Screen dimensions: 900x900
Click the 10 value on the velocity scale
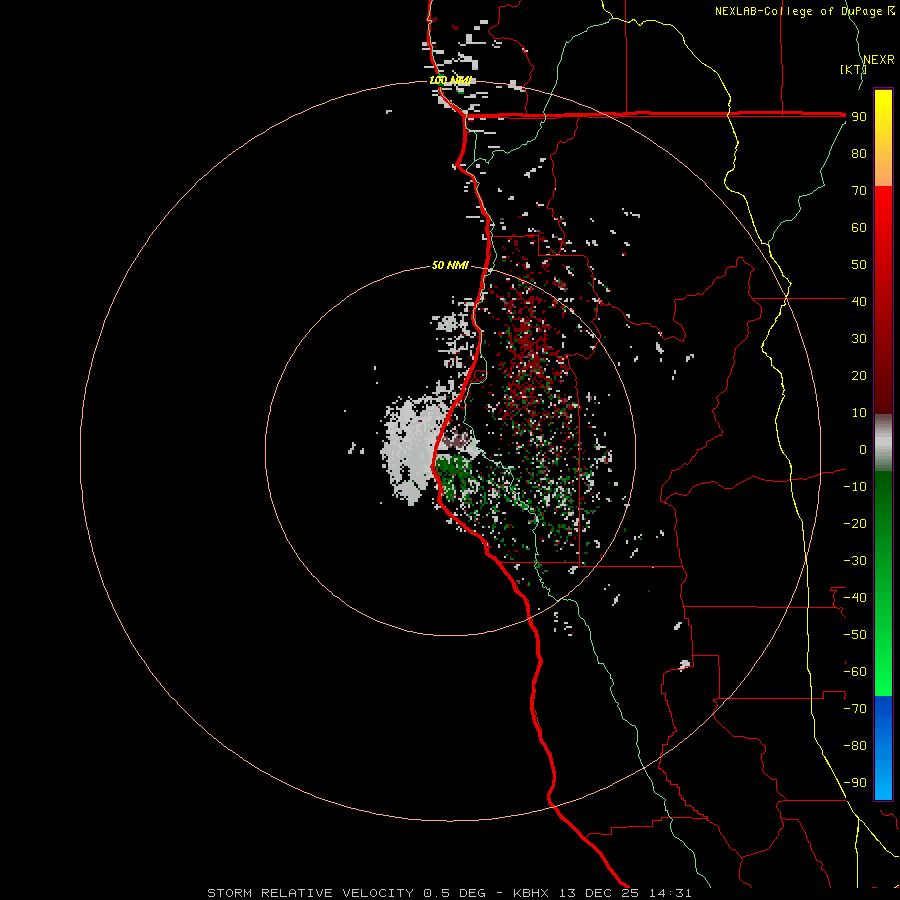tap(859, 413)
